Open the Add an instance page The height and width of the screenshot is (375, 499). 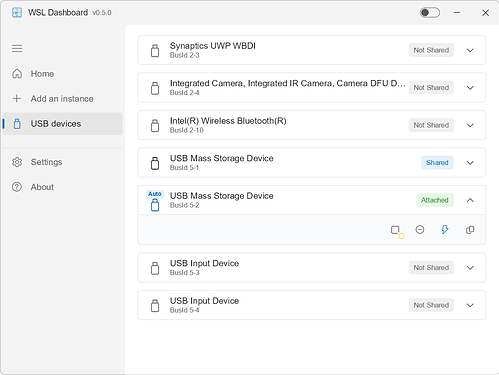coord(62,99)
